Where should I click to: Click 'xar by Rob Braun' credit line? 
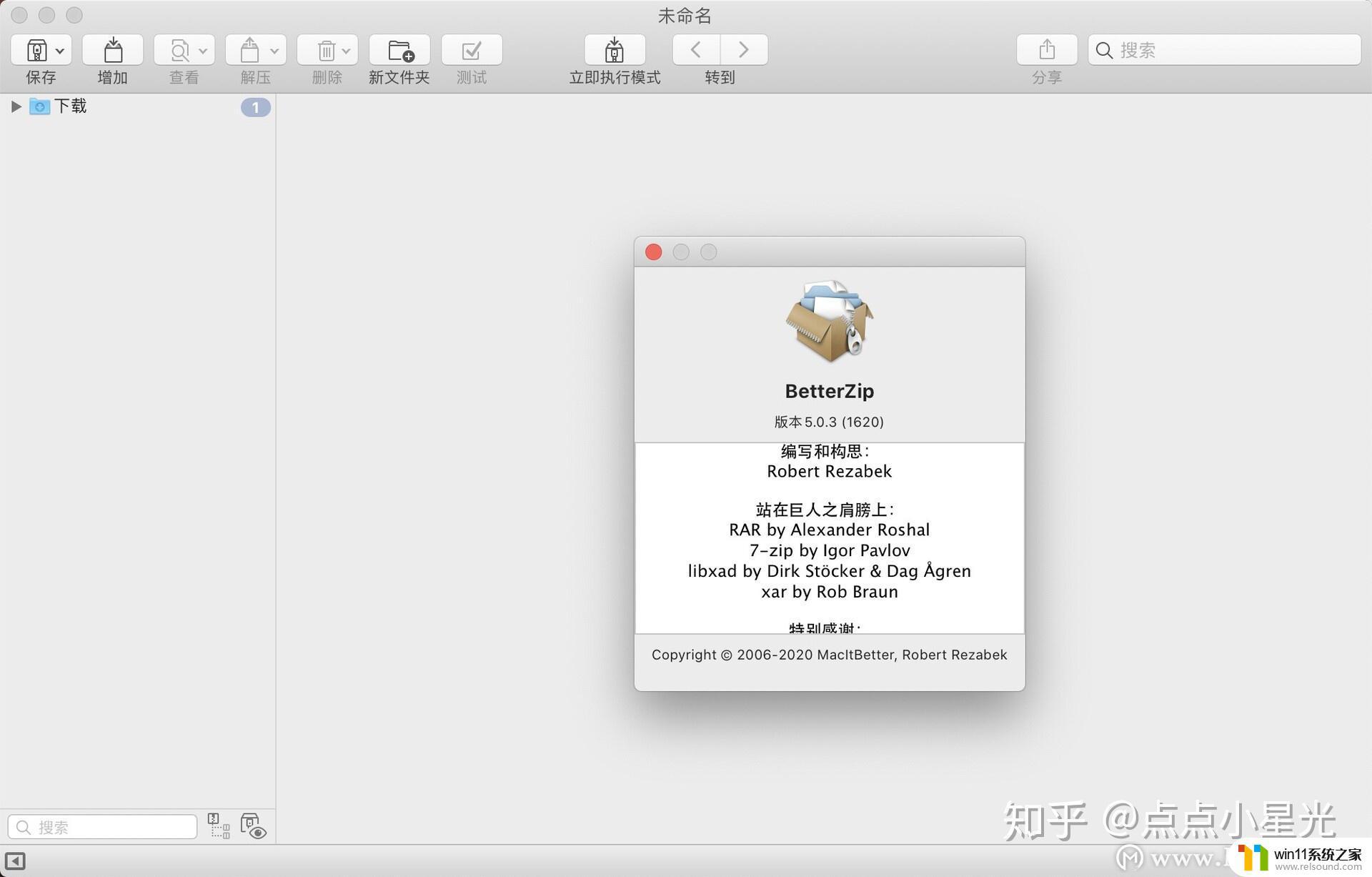pyautogui.click(x=830, y=592)
